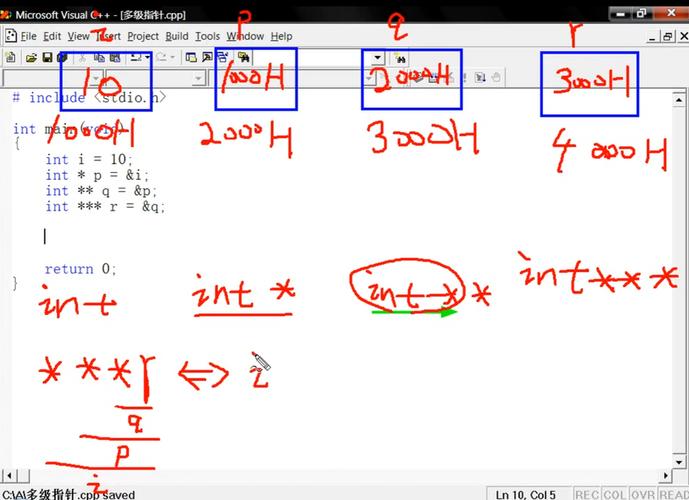Click the Save All toolbar icon
The width and height of the screenshot is (689, 500).
(x=62, y=58)
